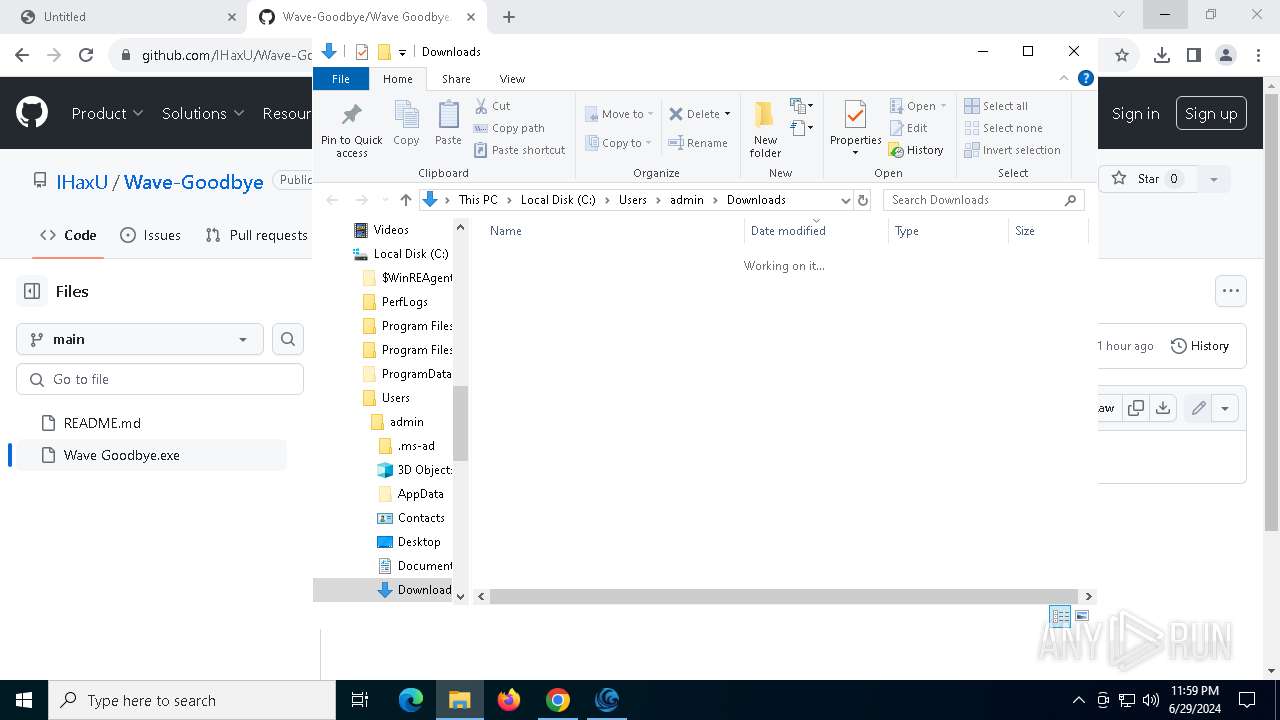Click Cut in the Clipboard group
Screen dimensions: 1280x720
click(492, 105)
